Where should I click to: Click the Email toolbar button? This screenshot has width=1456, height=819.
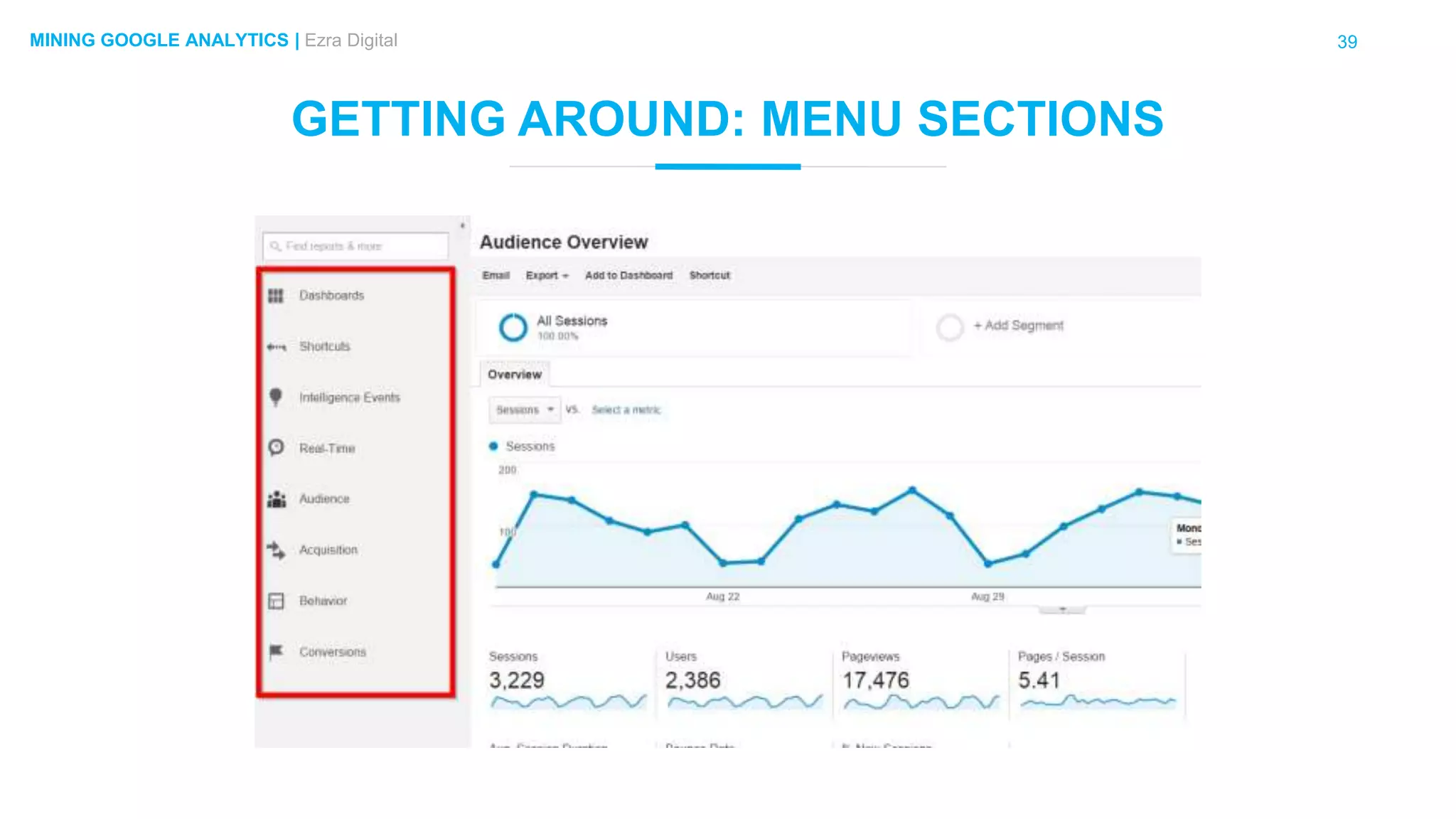(x=496, y=275)
